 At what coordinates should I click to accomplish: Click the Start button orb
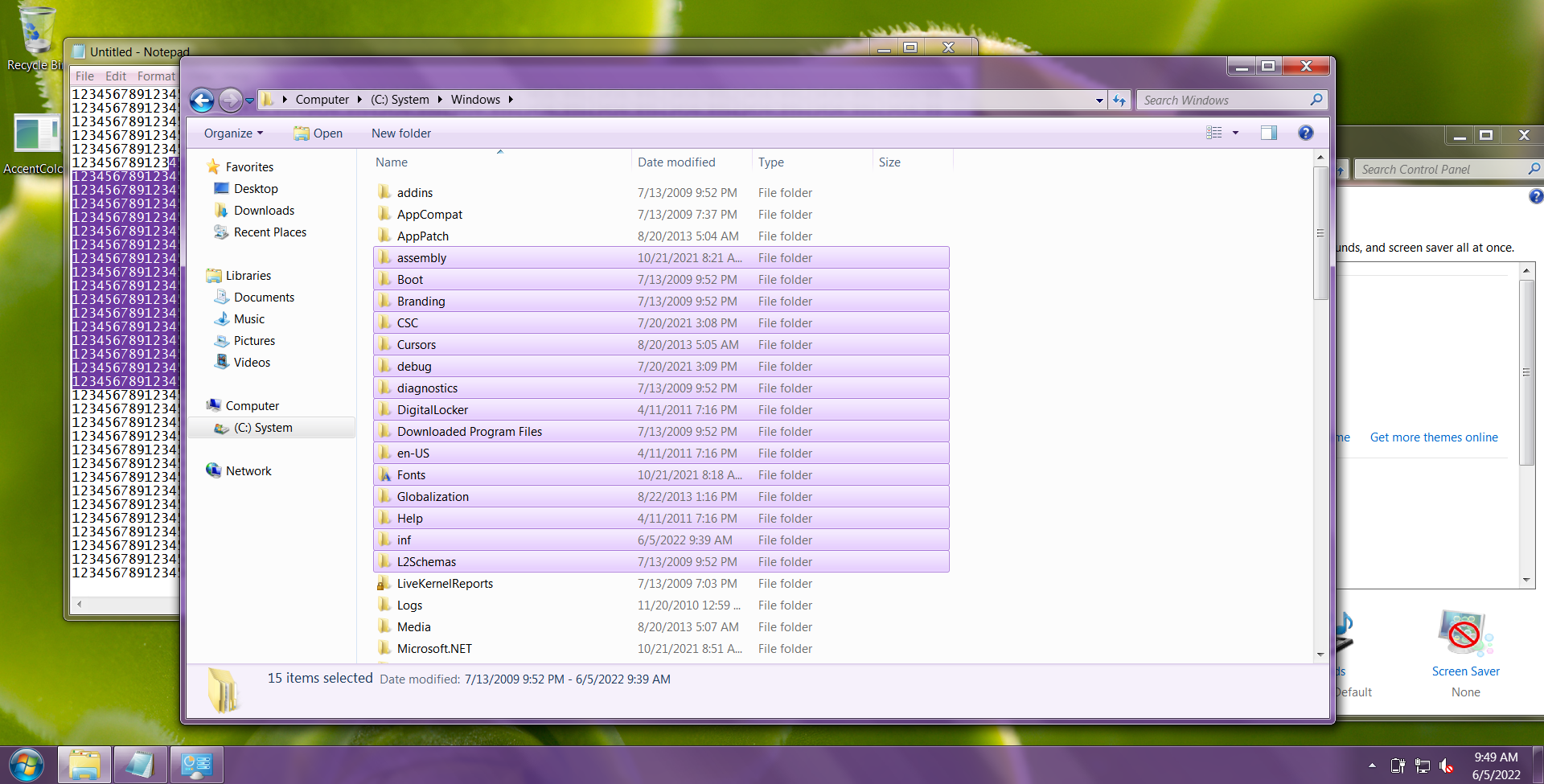click(x=27, y=765)
